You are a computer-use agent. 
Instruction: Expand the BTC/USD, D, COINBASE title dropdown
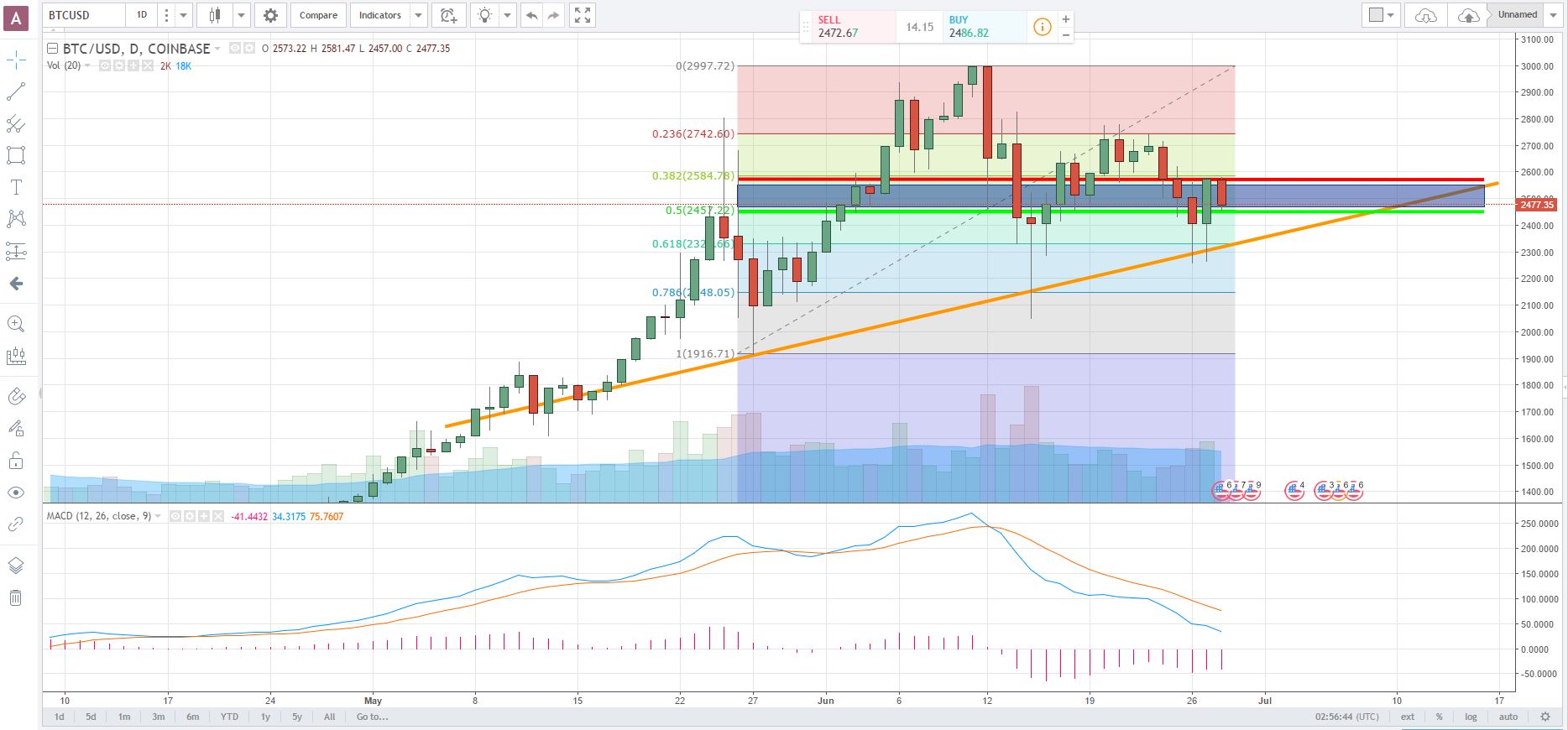point(217,49)
